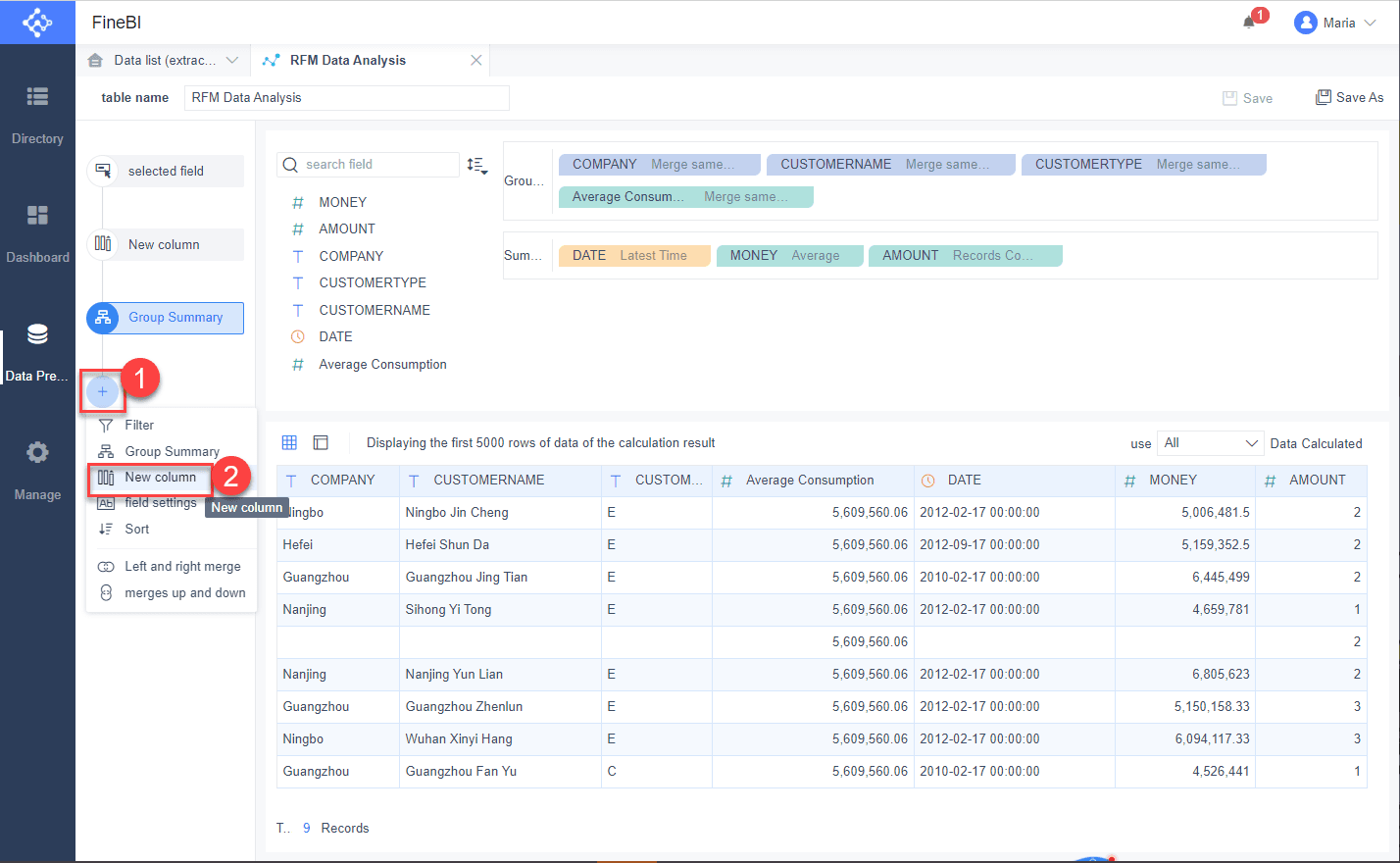Choose merges up and down option

click(172, 592)
